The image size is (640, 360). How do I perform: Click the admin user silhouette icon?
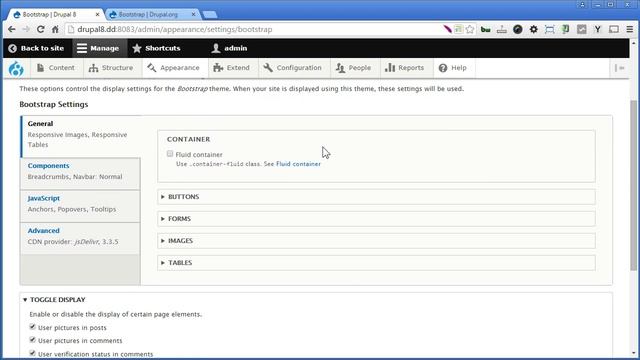click(x=216, y=48)
